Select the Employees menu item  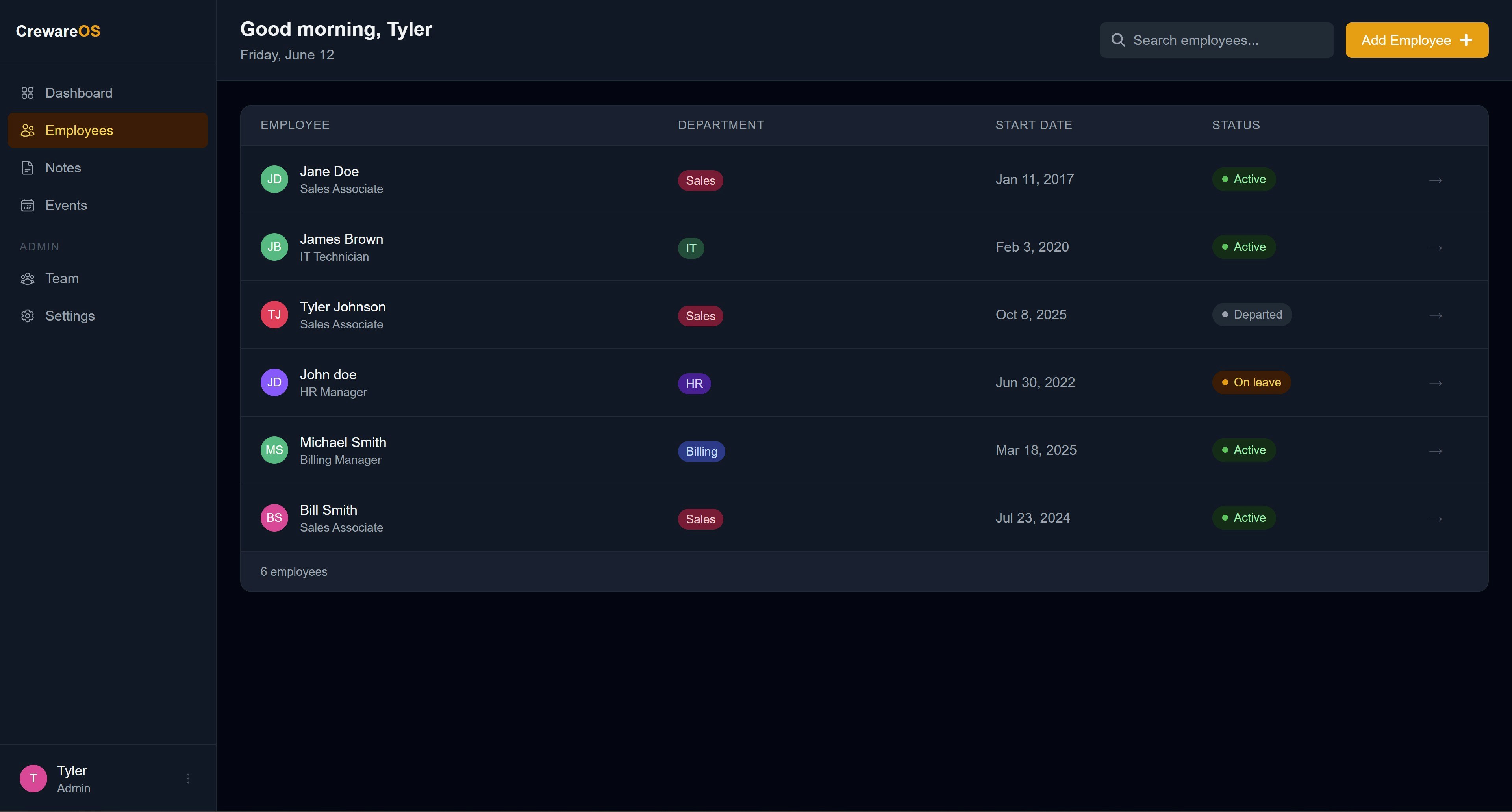(108, 130)
